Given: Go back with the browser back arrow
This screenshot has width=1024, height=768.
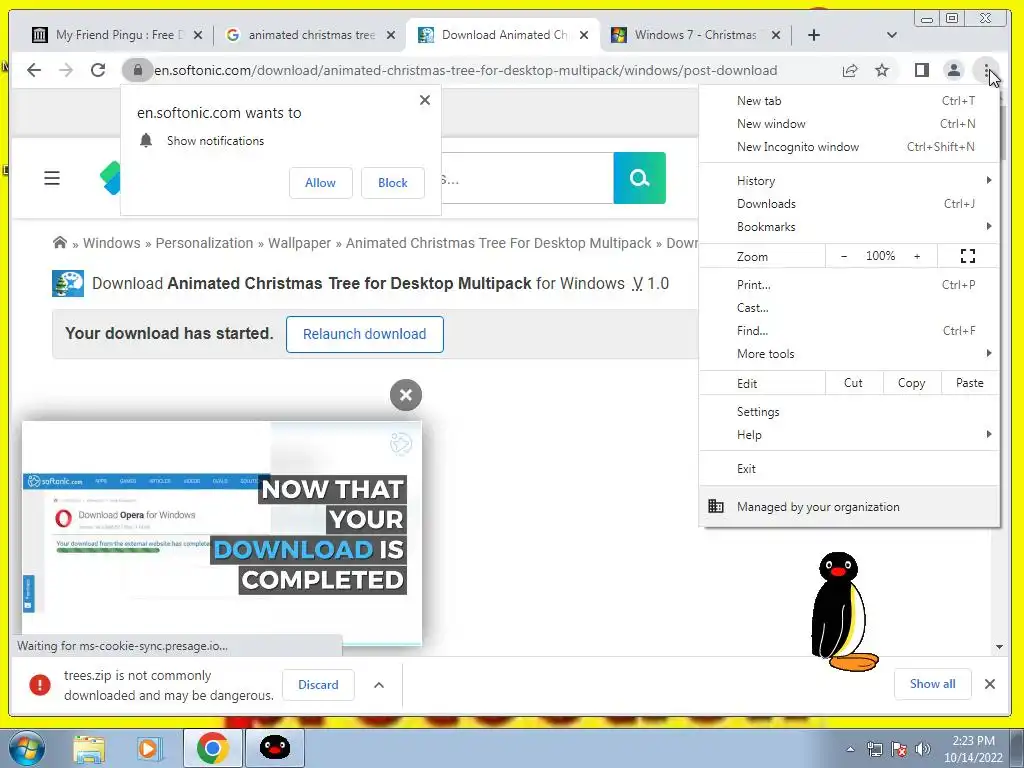Looking at the screenshot, I should point(34,70).
